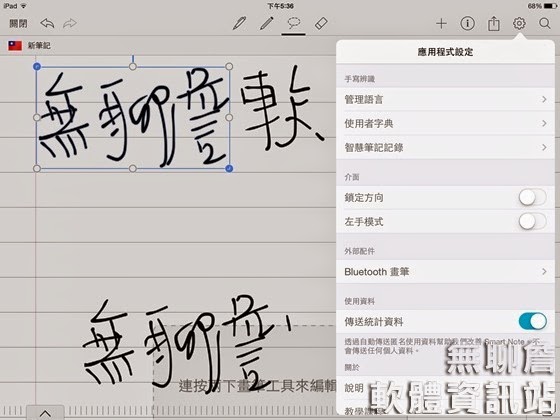
Task: Toggle the 鎖定方向 switch
Action: pos(532,198)
